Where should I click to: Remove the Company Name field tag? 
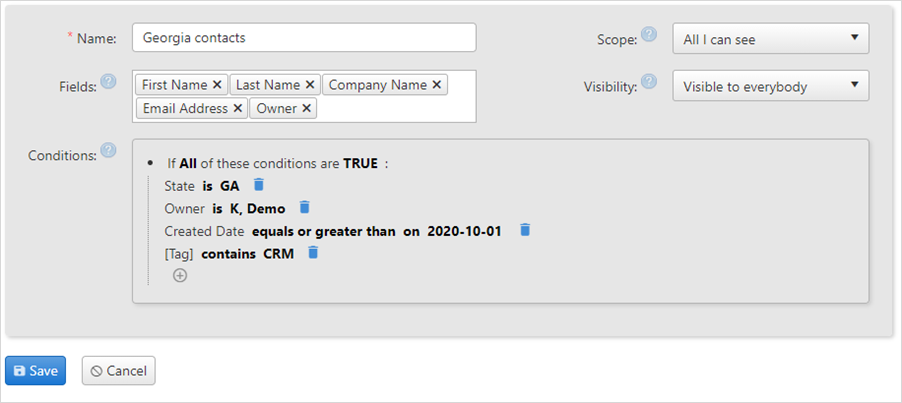(437, 85)
